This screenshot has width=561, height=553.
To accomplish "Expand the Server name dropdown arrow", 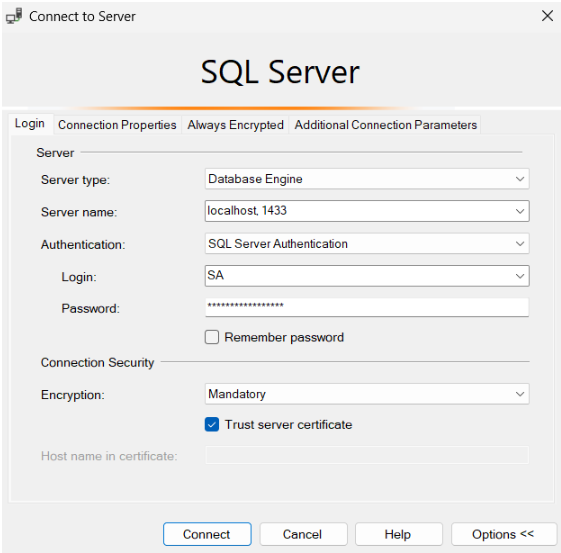I will (x=519, y=211).
